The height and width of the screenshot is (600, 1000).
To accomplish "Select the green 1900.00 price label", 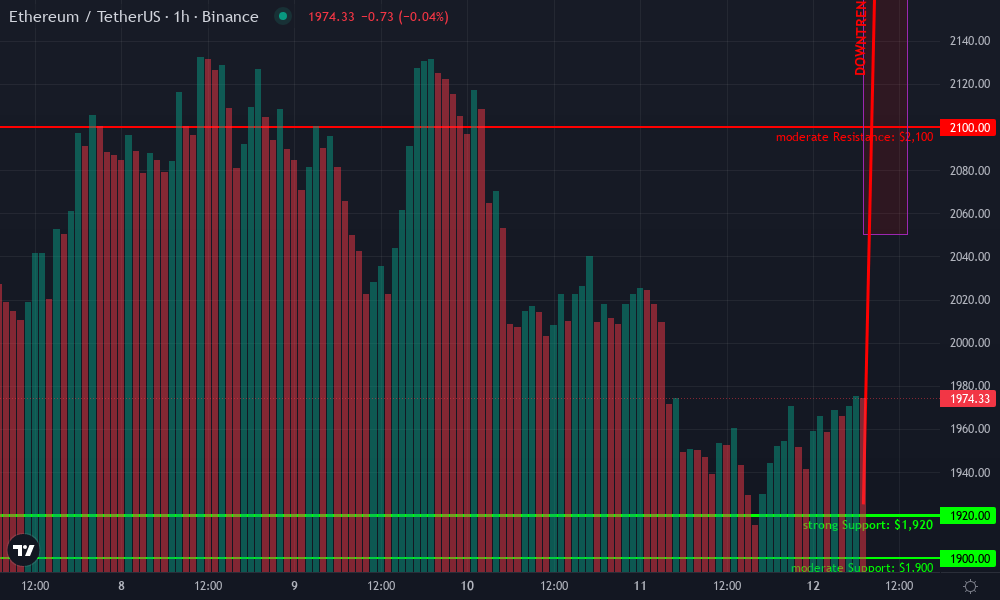I will click(x=966, y=556).
